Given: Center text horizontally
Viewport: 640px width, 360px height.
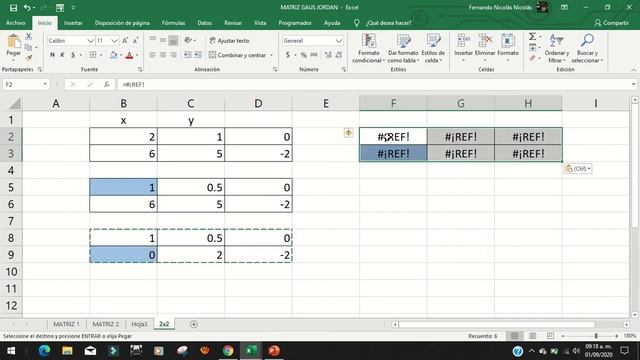Looking at the screenshot, I should click(x=163, y=55).
